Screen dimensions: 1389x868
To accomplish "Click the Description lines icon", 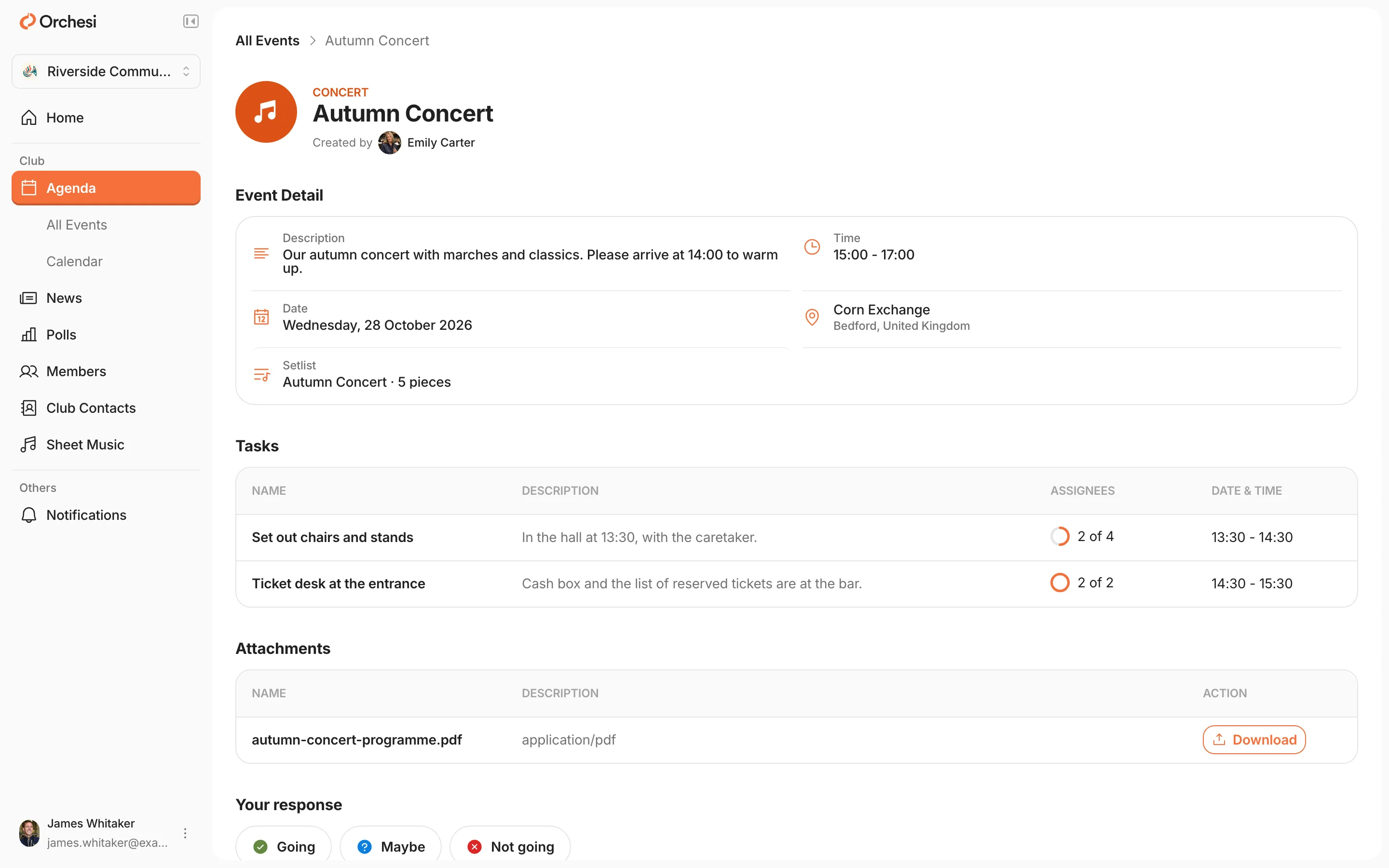I will [261, 253].
